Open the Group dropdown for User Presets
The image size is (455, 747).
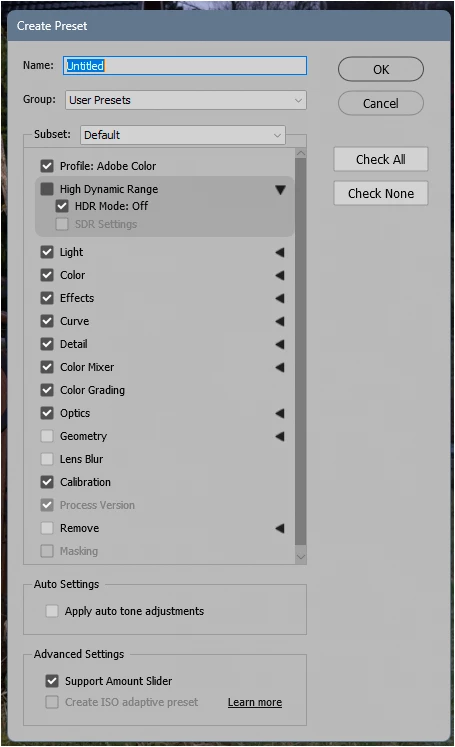point(186,100)
